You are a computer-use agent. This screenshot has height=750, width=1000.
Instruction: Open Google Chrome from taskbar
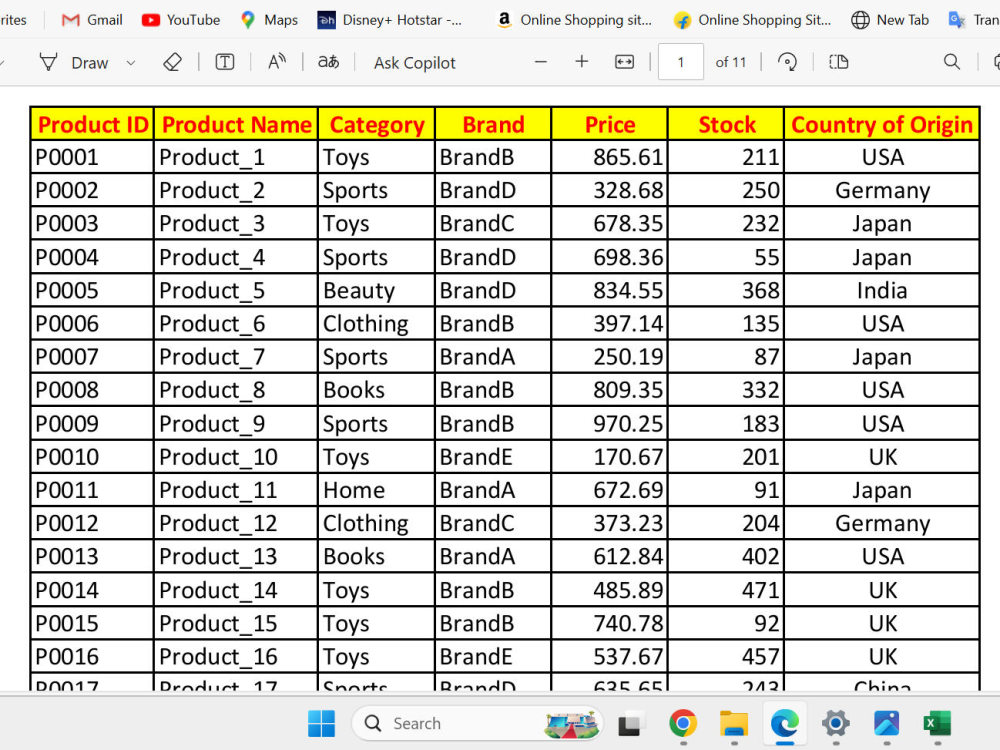pos(682,723)
